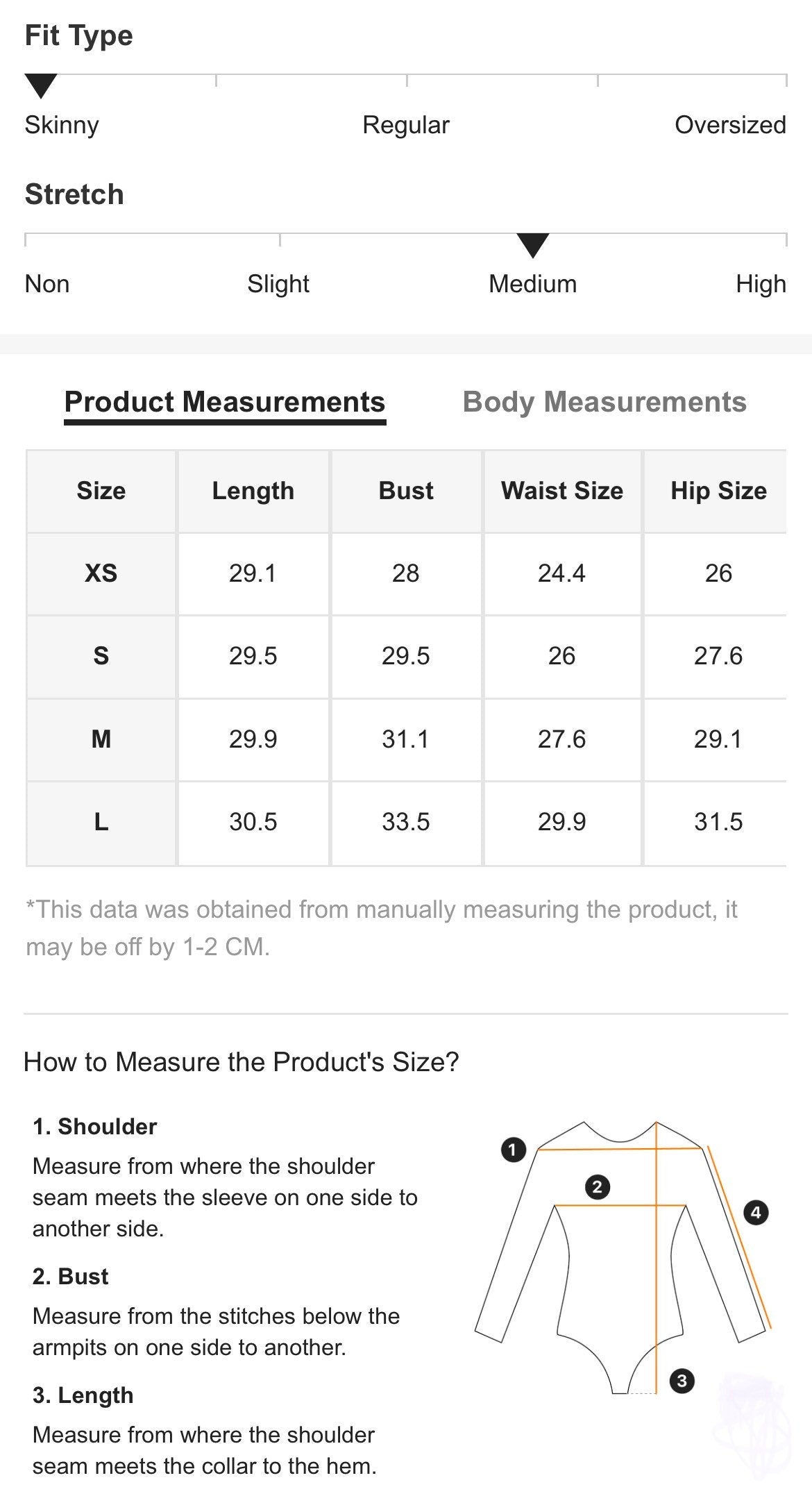812x1496 pixels.
Task: Select the XS size row header
Action: click(x=101, y=573)
